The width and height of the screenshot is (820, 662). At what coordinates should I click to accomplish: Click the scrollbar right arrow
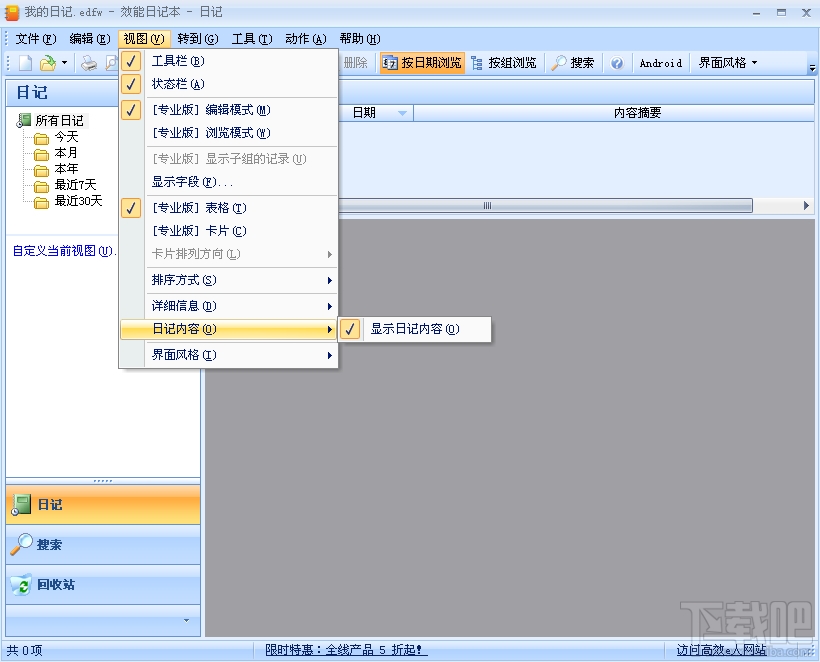(806, 206)
